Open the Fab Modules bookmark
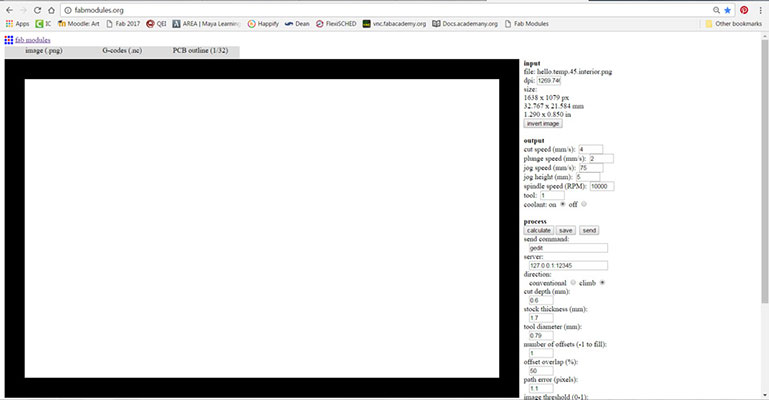 point(527,24)
